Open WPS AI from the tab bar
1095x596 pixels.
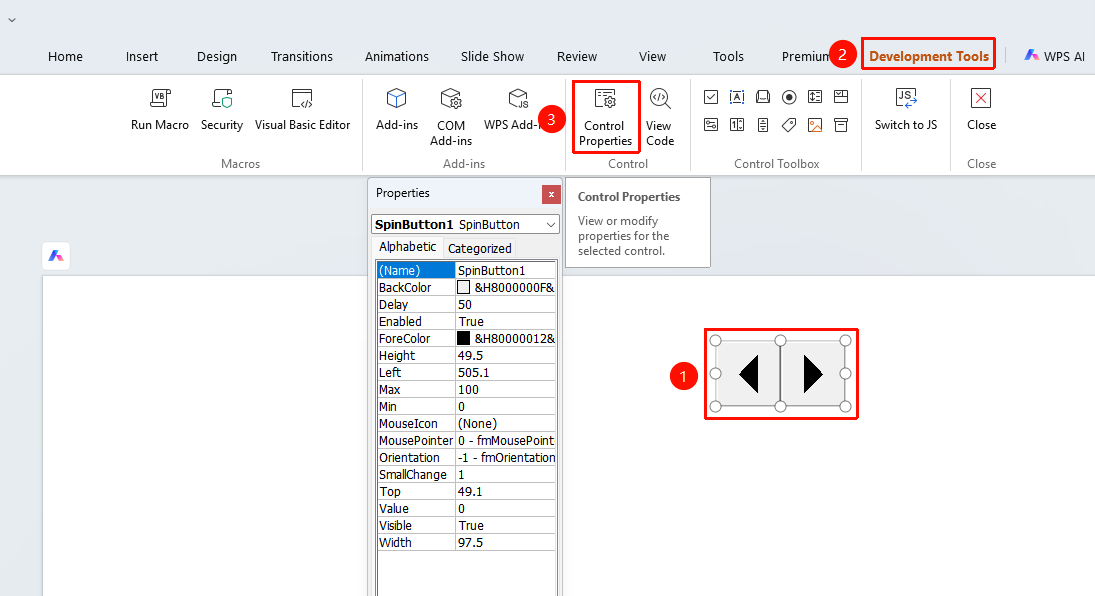(x=1054, y=56)
